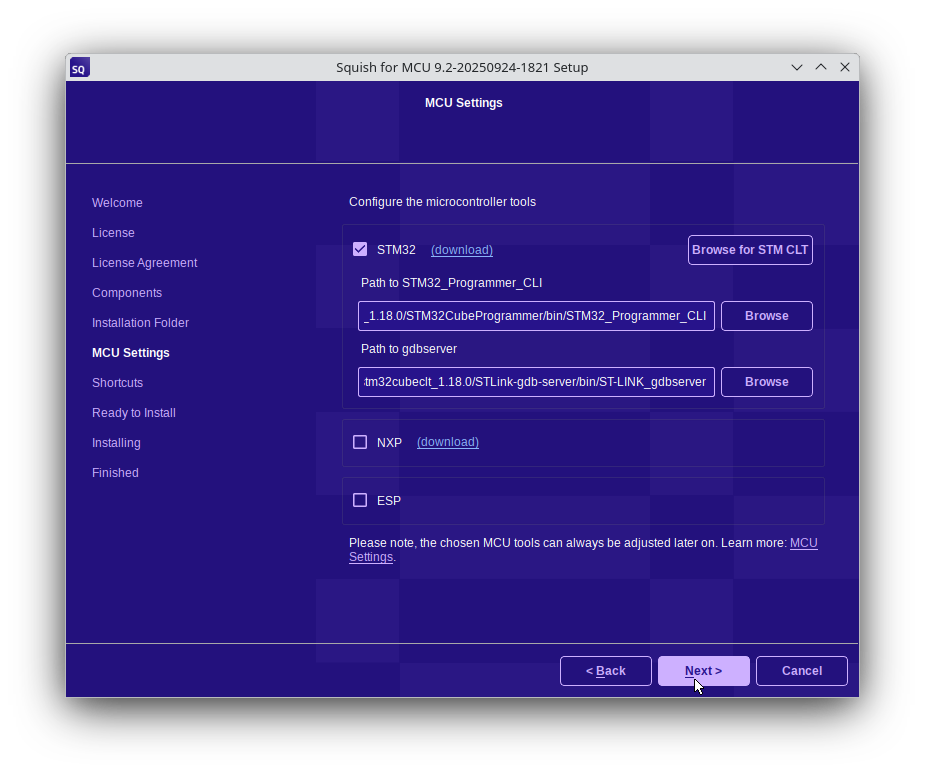The width and height of the screenshot is (925, 775).
Task: Uncheck the STM32 checkbox
Action: tap(360, 249)
